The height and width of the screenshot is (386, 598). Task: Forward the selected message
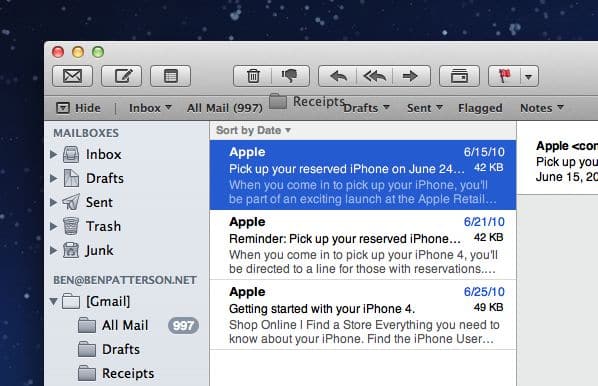coord(411,76)
